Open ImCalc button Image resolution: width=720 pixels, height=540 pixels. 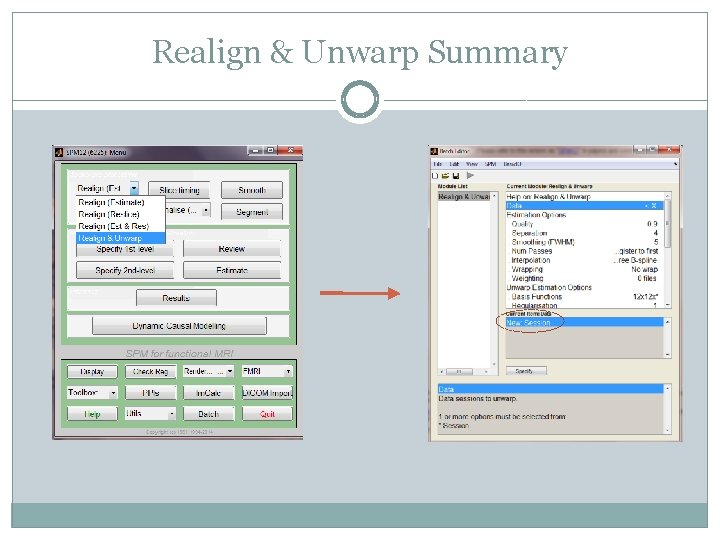tap(208, 393)
